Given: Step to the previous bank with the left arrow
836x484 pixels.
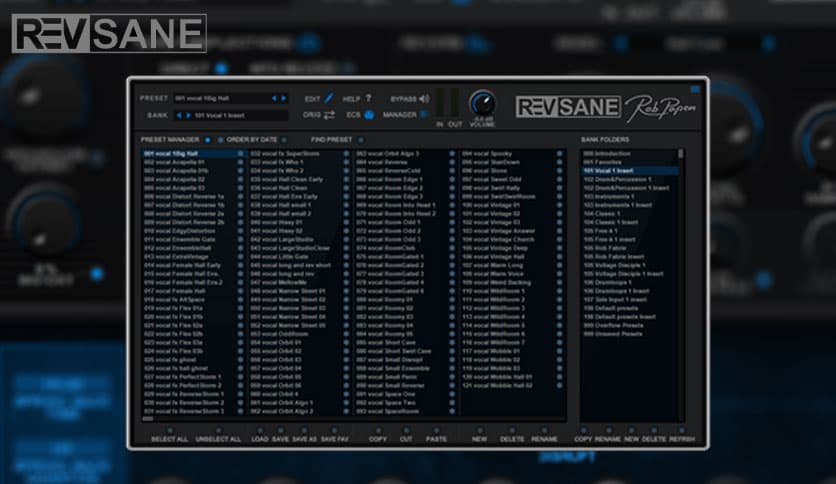Looking at the screenshot, I should pyautogui.click(x=179, y=115).
